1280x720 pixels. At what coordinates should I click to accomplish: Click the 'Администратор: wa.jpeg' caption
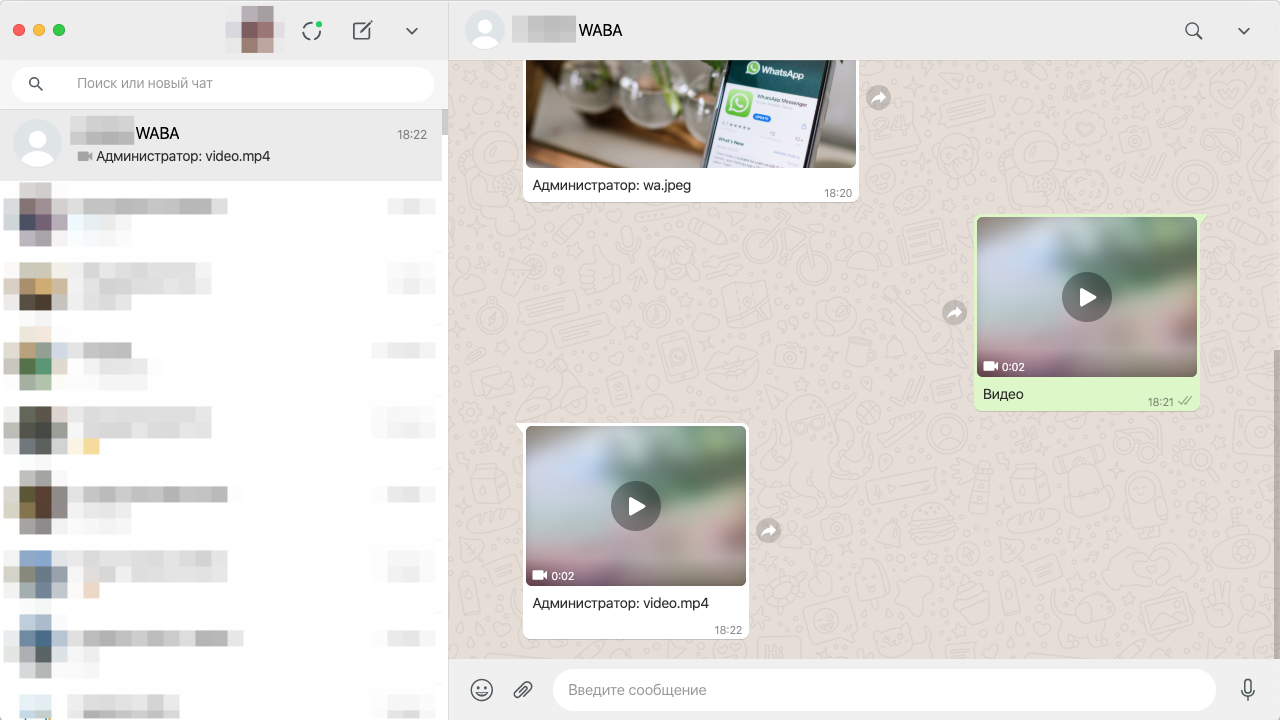612,185
